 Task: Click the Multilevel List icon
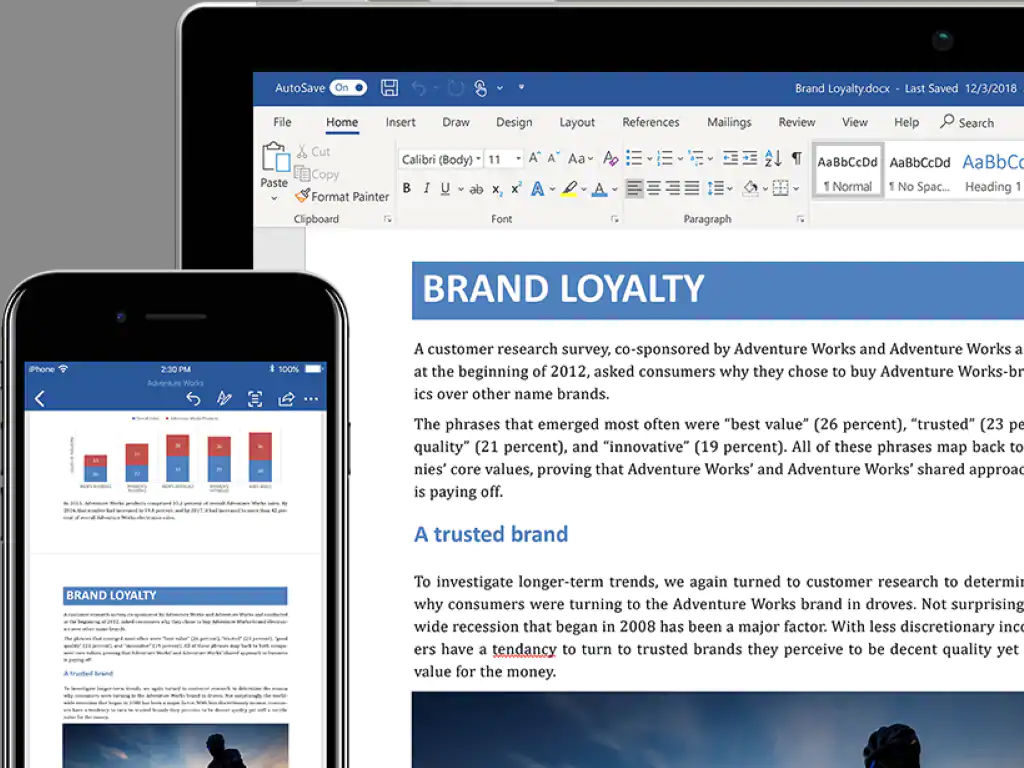point(696,158)
